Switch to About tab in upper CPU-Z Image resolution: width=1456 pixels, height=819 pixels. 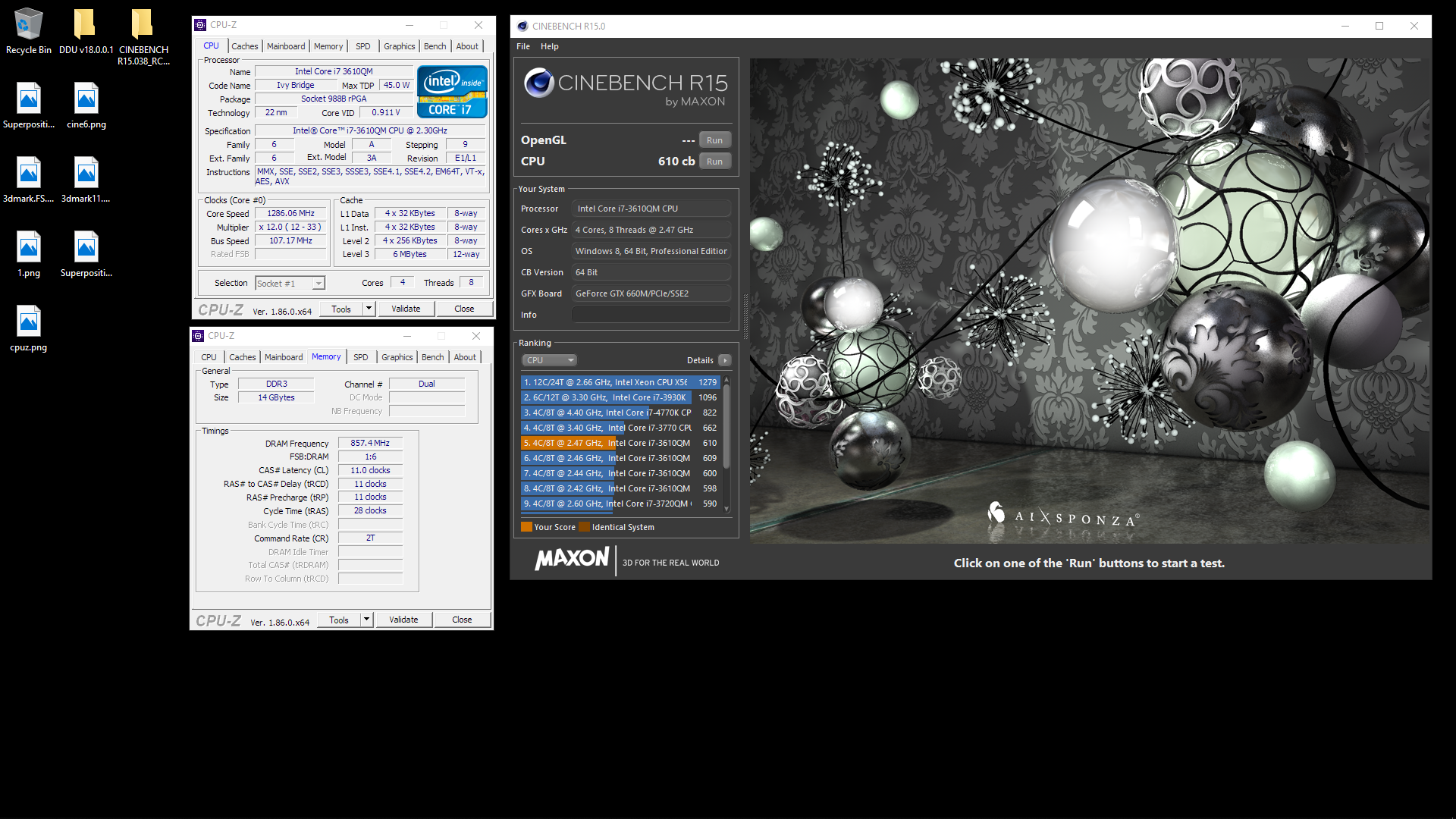[x=467, y=46]
